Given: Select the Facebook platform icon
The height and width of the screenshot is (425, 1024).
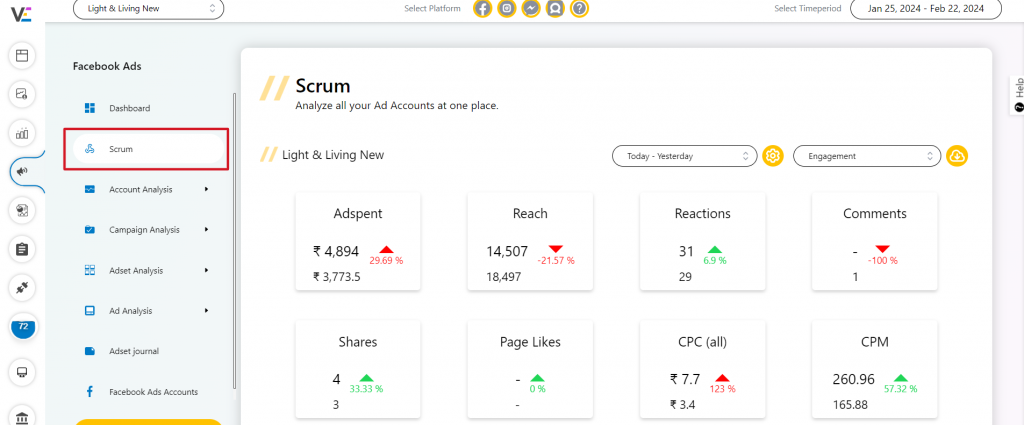Looking at the screenshot, I should (483, 9).
